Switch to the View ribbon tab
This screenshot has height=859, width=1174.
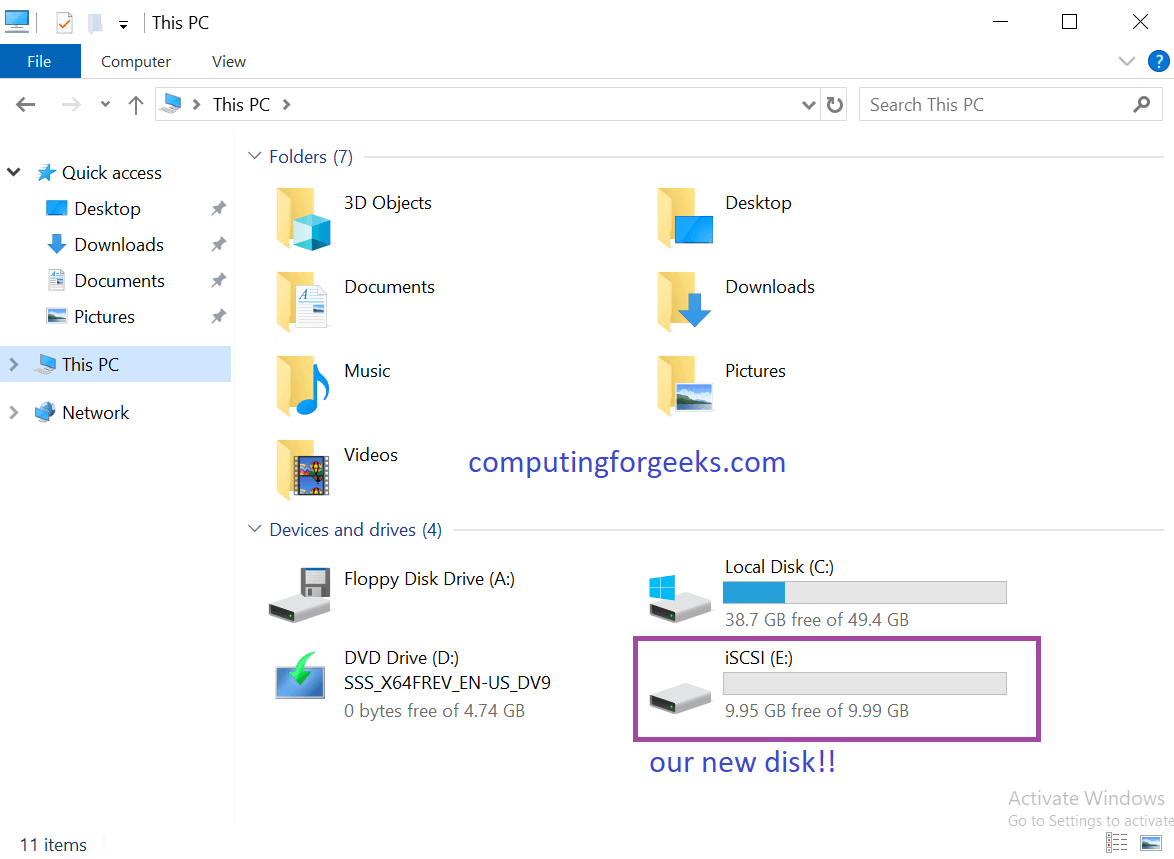pos(228,61)
